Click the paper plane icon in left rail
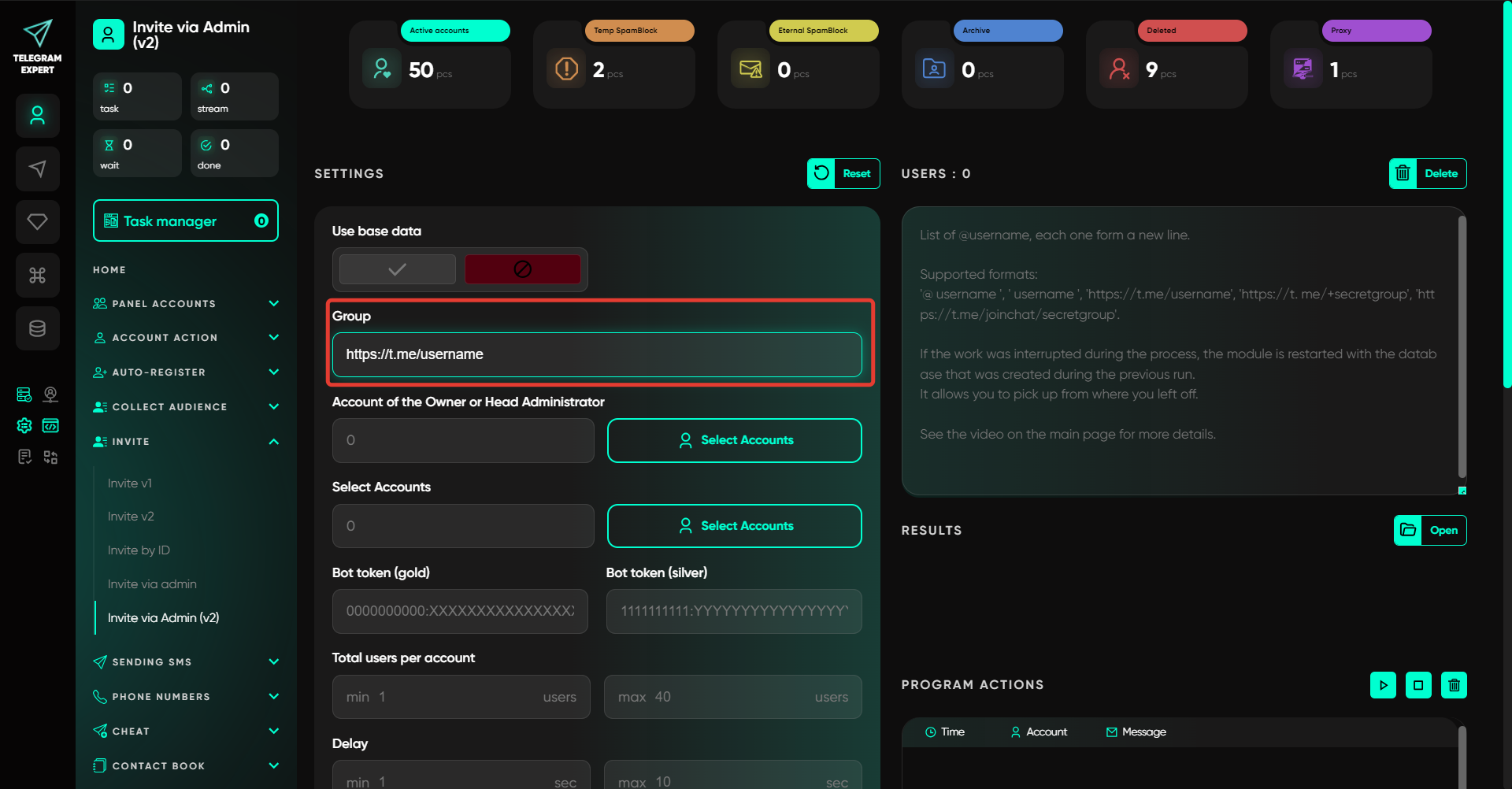This screenshot has width=1512, height=789. [x=37, y=169]
